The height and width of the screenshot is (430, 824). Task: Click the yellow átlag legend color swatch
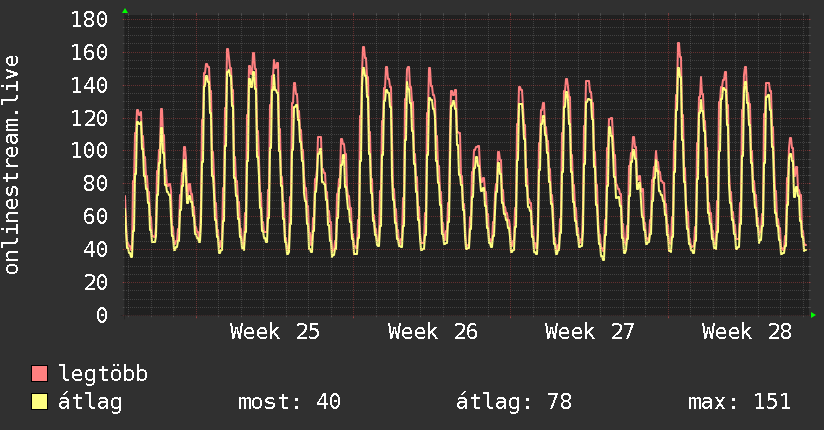(39, 402)
